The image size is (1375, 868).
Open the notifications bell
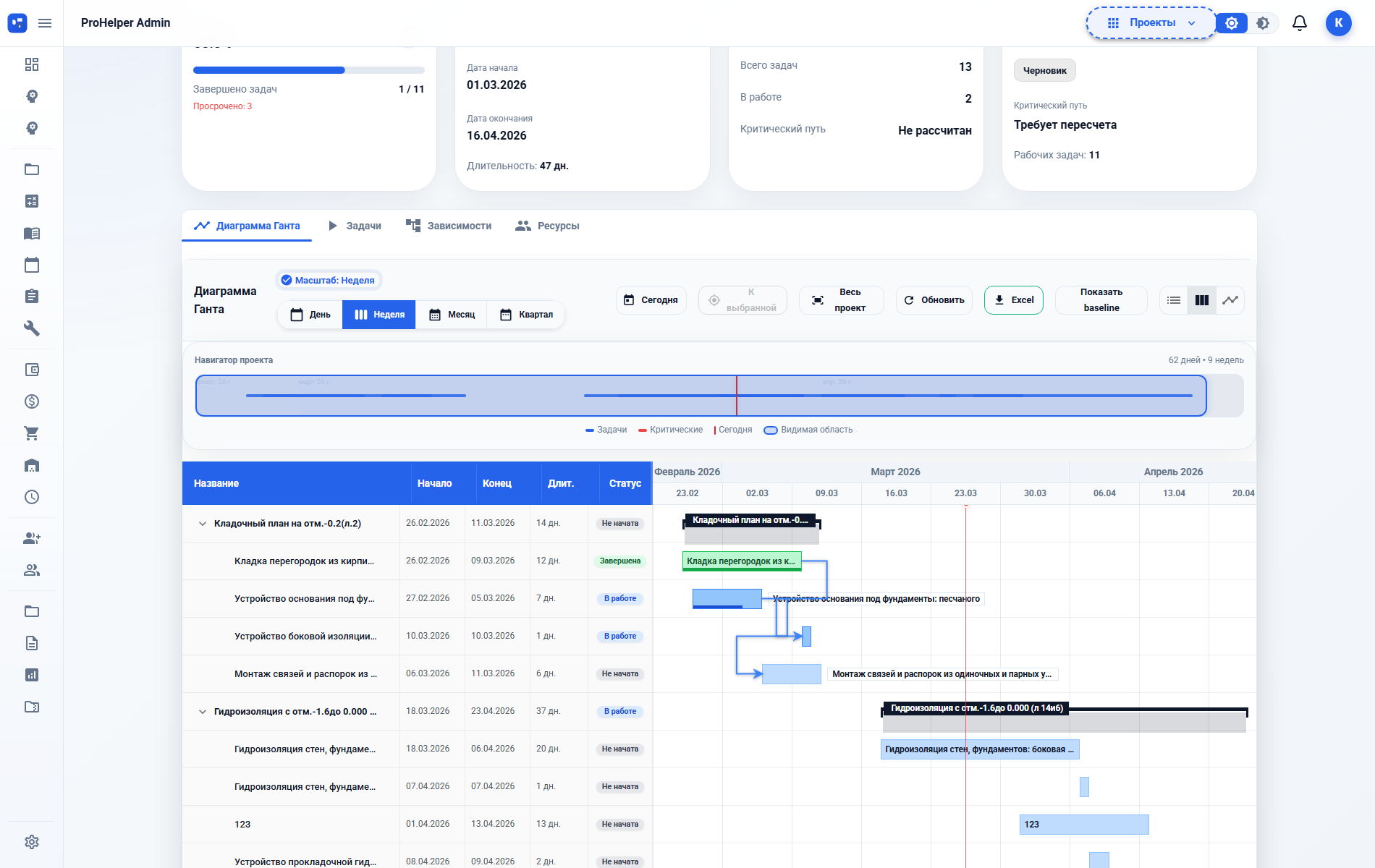click(1299, 23)
